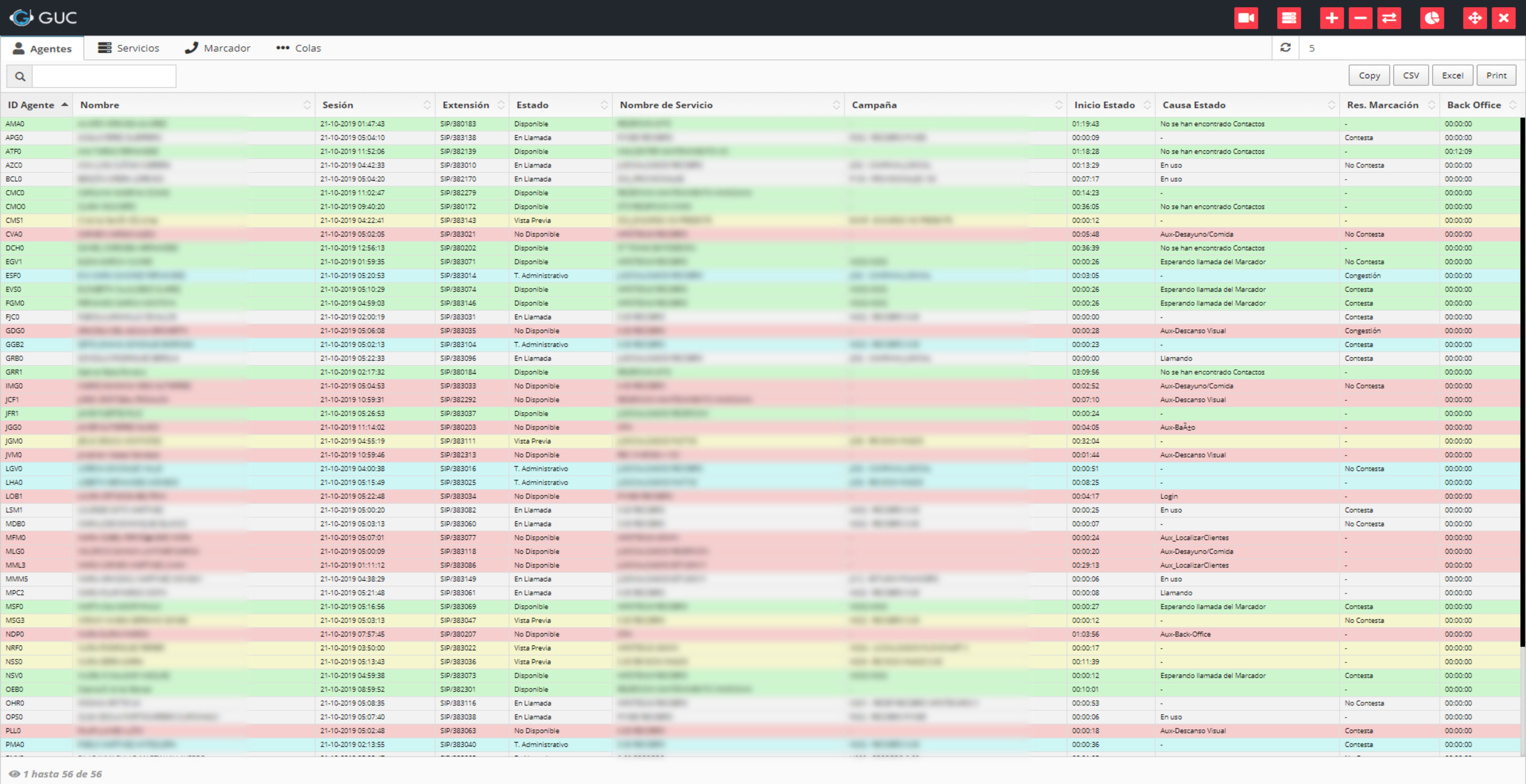Screen dimensions: 1526x784
Task: Click the vertical table scrollbar
Action: 1523,382
